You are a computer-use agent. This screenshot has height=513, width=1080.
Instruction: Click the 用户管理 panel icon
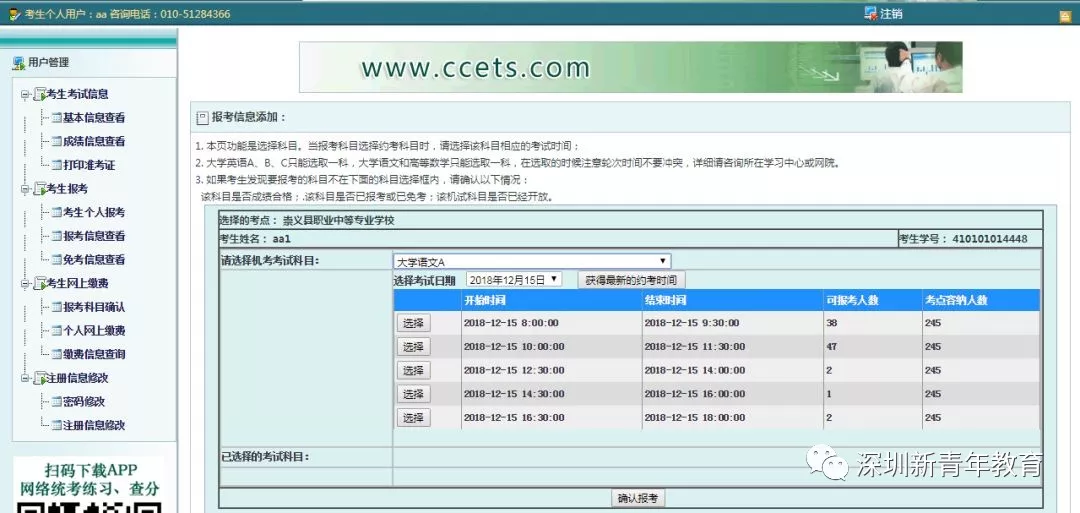click(x=19, y=63)
